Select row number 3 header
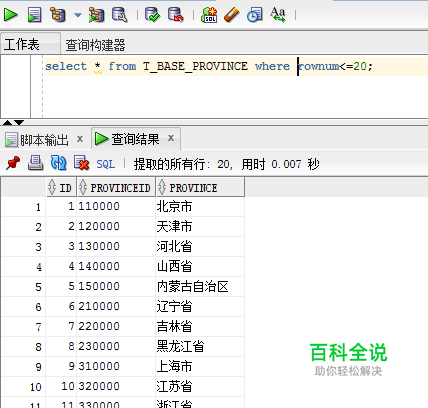The width and height of the screenshot is (428, 408). tap(23, 247)
